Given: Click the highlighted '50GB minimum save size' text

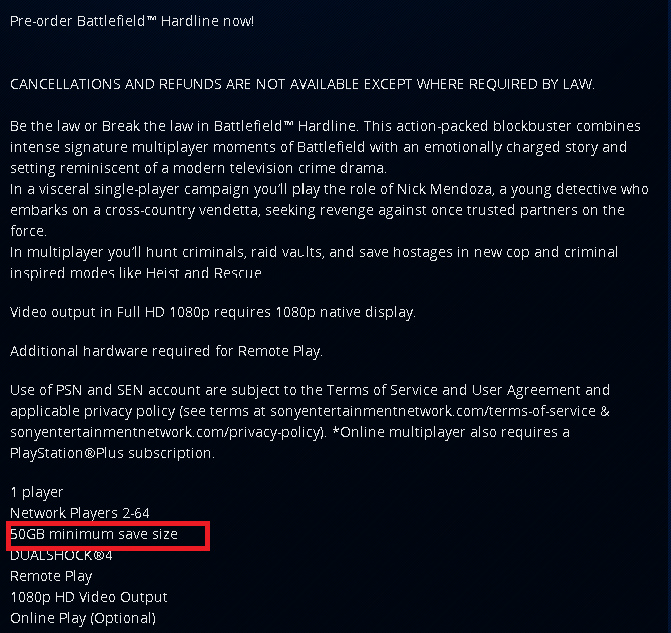Looking at the screenshot, I should 94,534.
